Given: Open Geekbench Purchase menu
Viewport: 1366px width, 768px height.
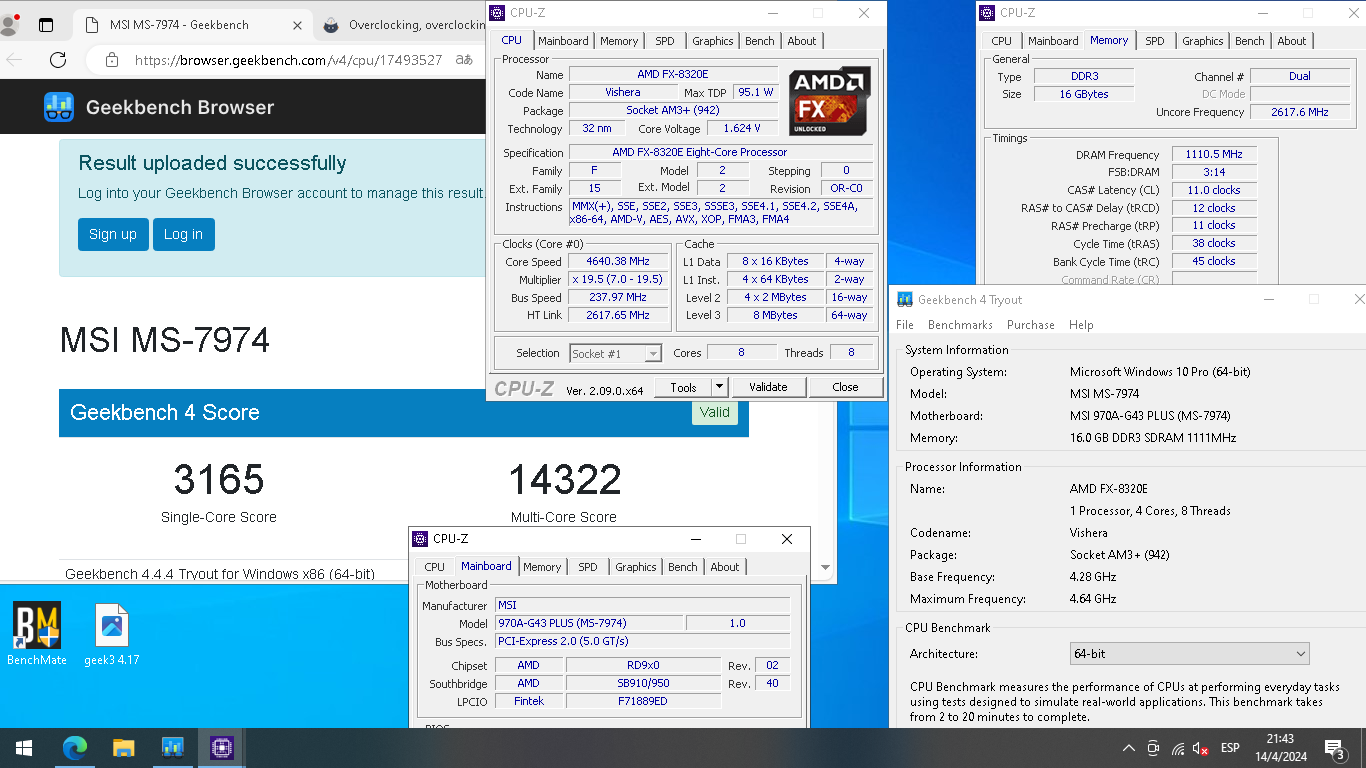Looking at the screenshot, I should coord(1031,325).
